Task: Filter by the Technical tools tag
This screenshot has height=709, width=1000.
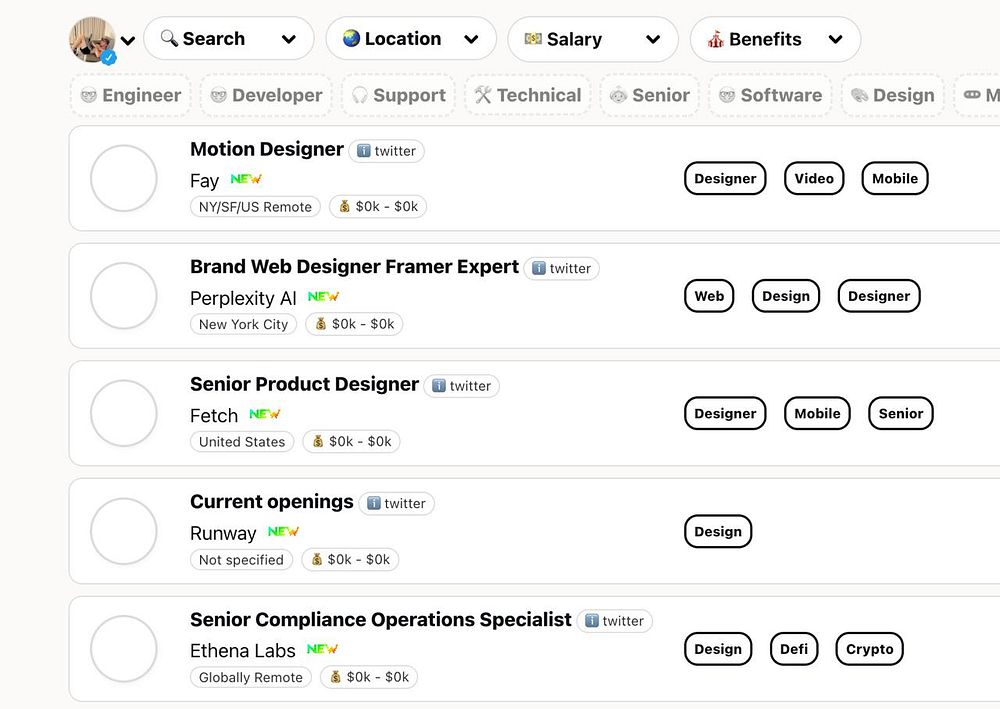Action: coord(528,95)
